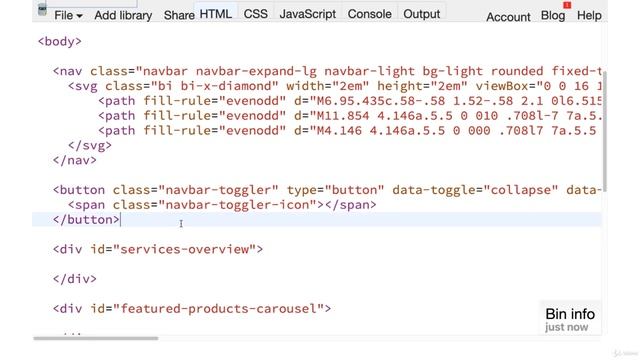Click the closing </svg> tag
Image resolution: width=640 pixels, height=360 pixels.
coord(90,145)
